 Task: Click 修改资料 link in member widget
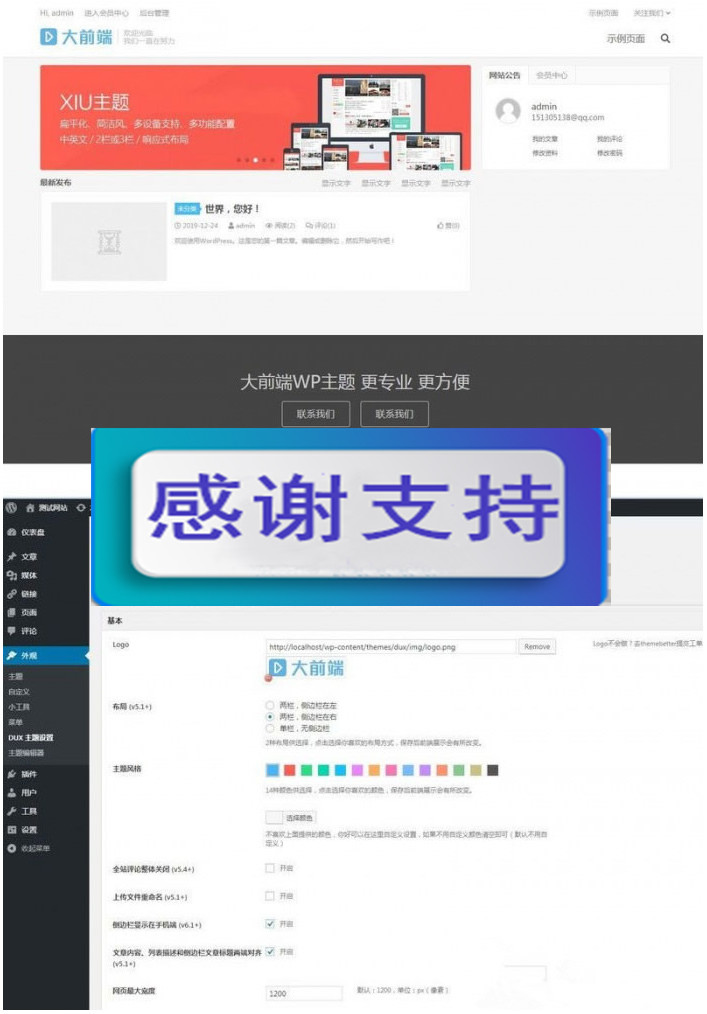545,153
